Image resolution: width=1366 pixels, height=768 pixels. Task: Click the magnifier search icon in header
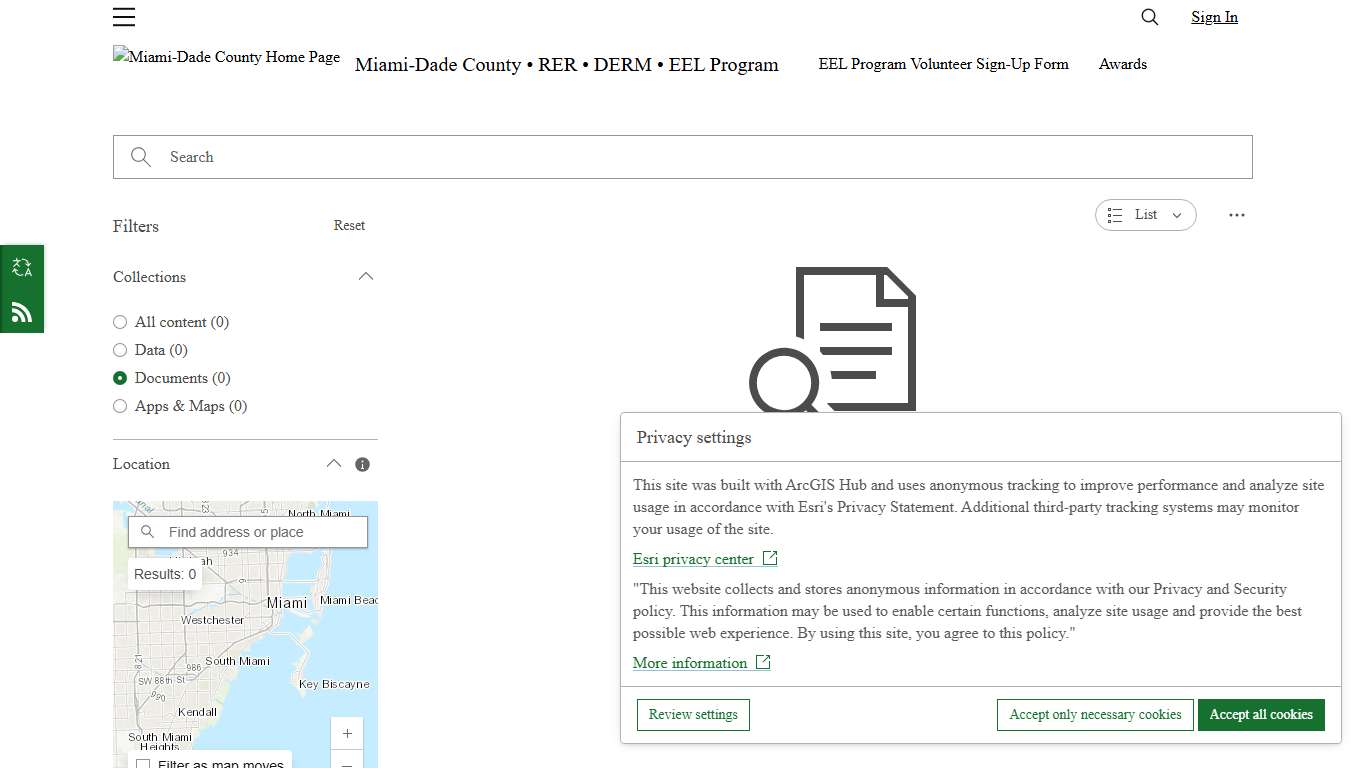pyautogui.click(x=1150, y=17)
